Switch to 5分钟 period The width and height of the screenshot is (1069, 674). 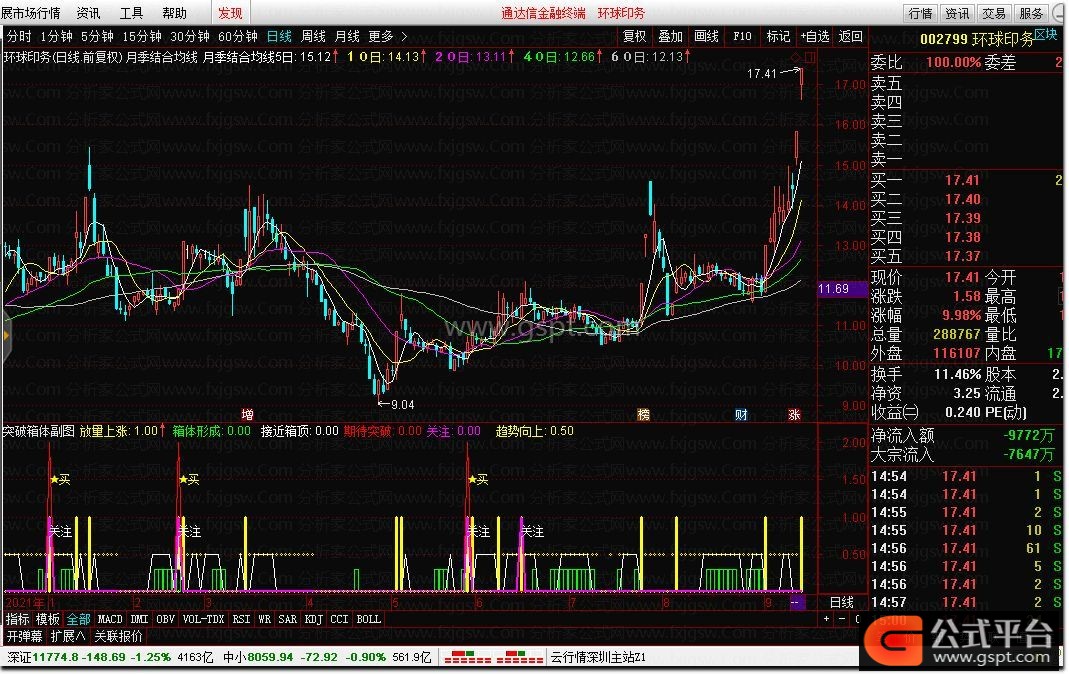pyautogui.click(x=97, y=36)
